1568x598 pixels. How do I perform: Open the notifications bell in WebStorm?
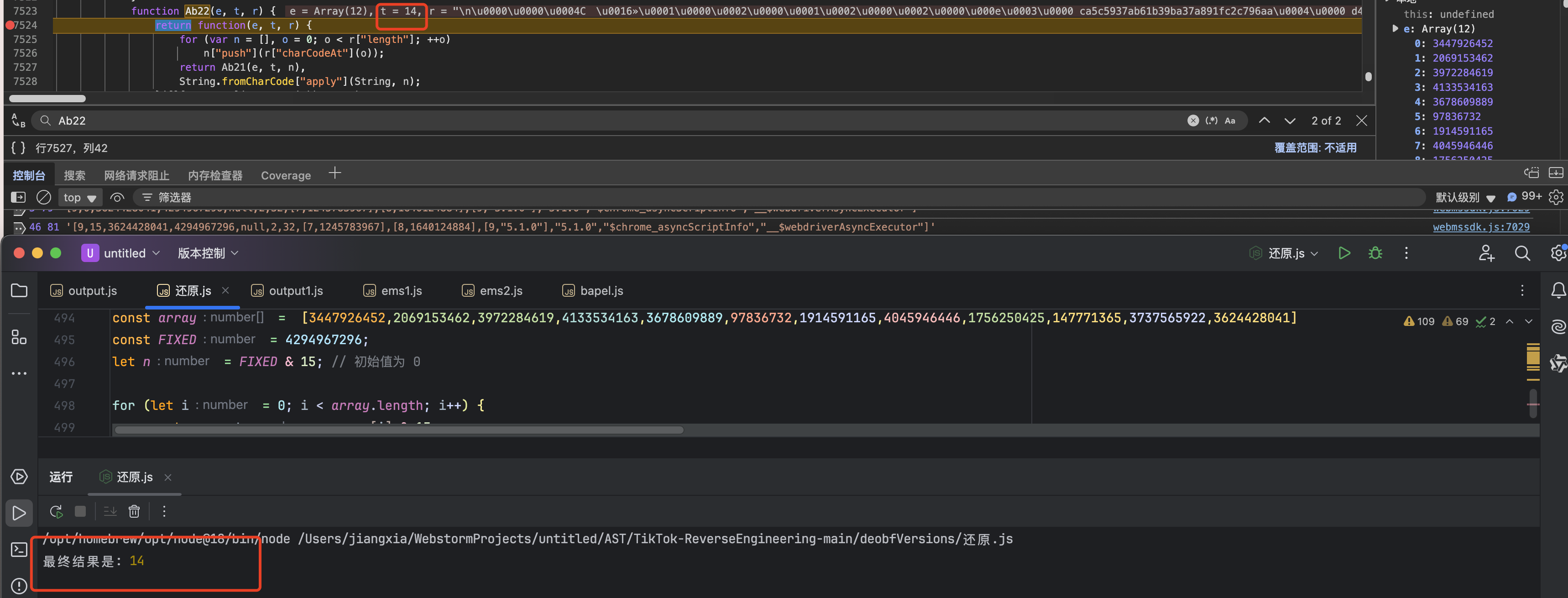[1558, 291]
